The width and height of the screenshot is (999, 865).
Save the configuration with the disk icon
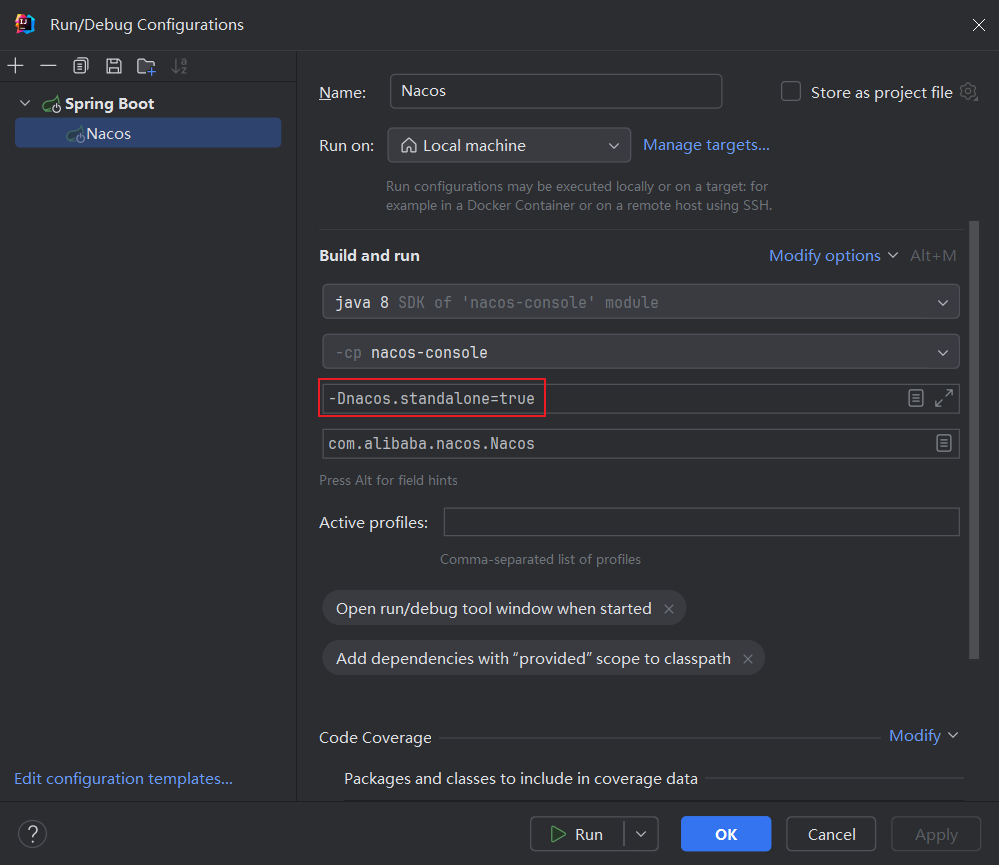point(114,66)
